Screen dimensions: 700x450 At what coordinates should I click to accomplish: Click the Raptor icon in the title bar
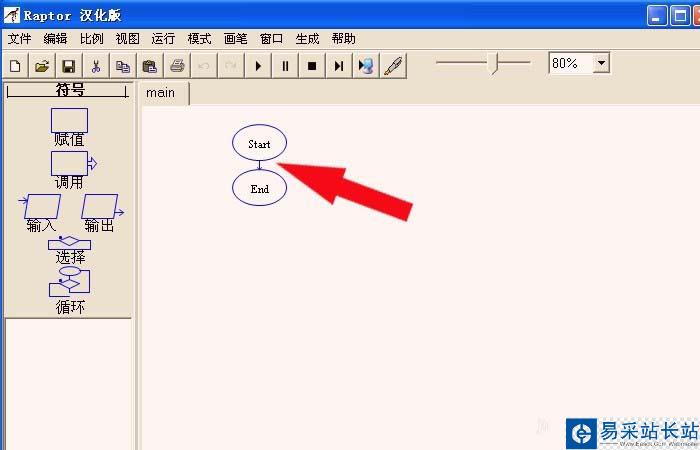pos(12,15)
